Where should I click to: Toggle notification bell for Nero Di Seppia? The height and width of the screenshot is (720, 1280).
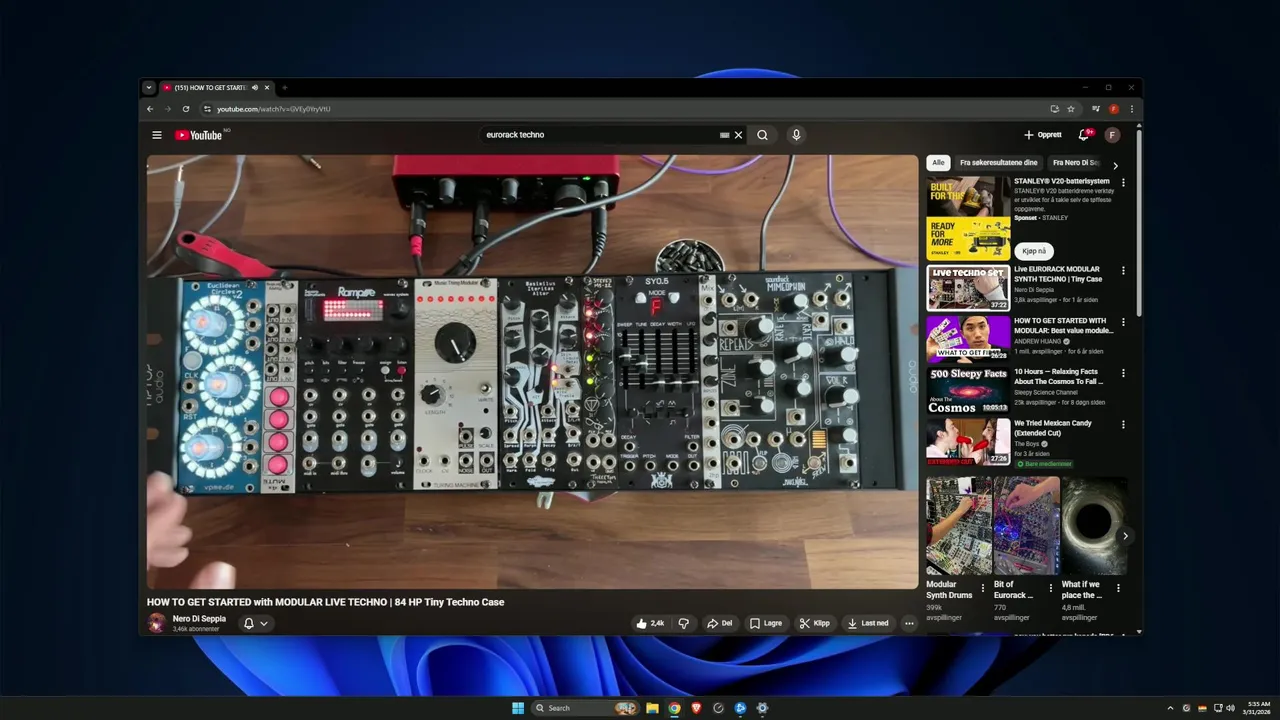click(249, 623)
